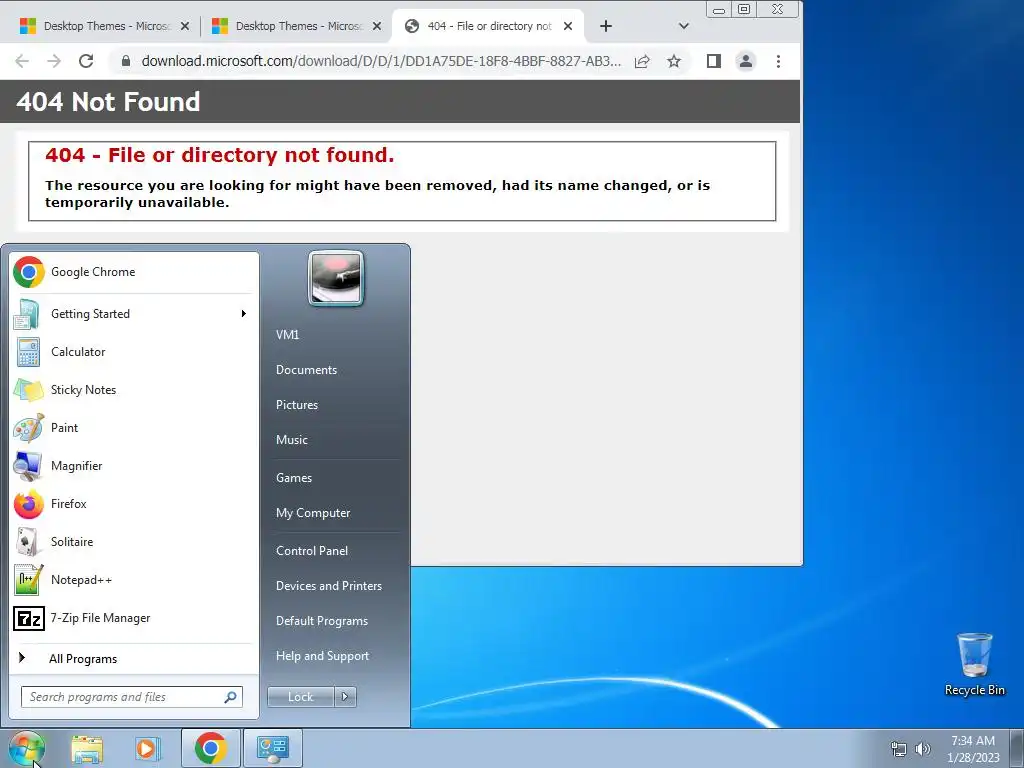Screen dimensions: 1024x768
Task: Open 7-Zip File Manager
Action: 134,618
